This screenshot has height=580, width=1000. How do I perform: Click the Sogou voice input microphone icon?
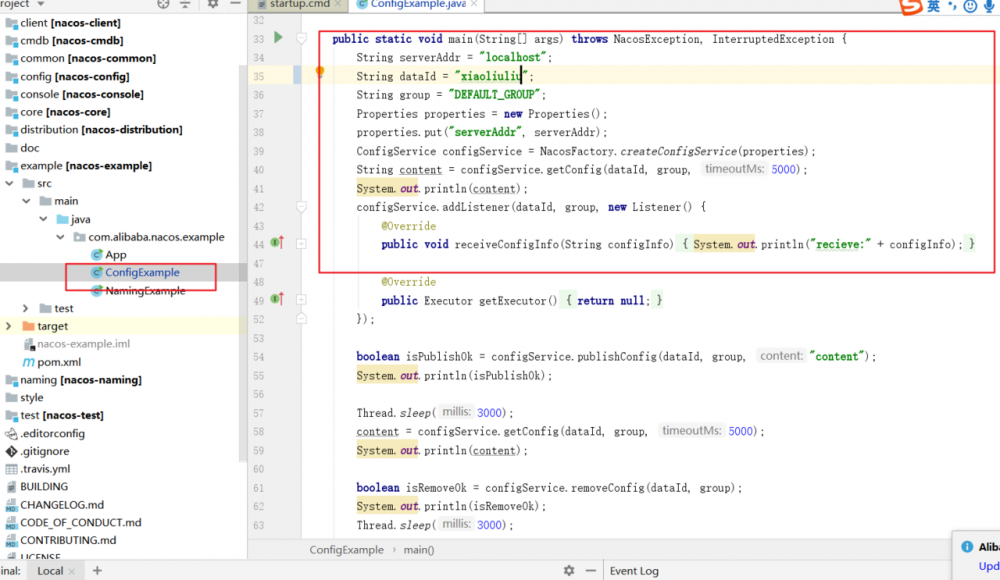(989, 6)
